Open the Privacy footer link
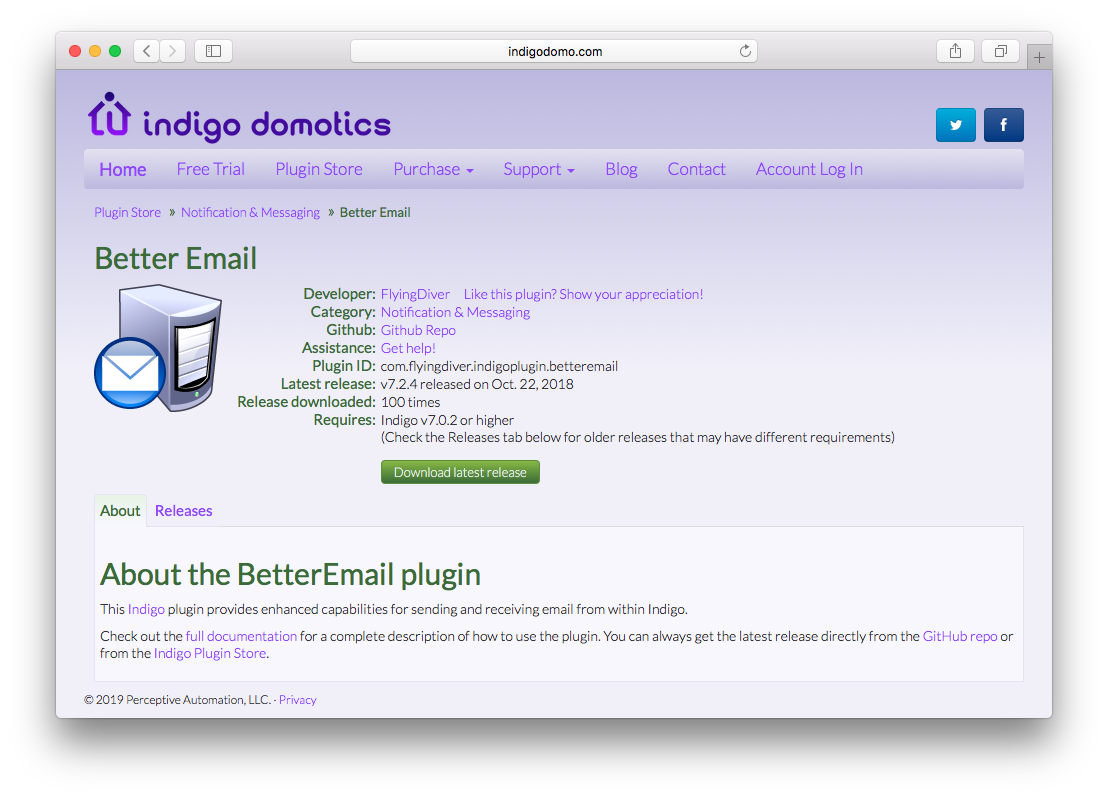1108x798 pixels. coord(297,700)
